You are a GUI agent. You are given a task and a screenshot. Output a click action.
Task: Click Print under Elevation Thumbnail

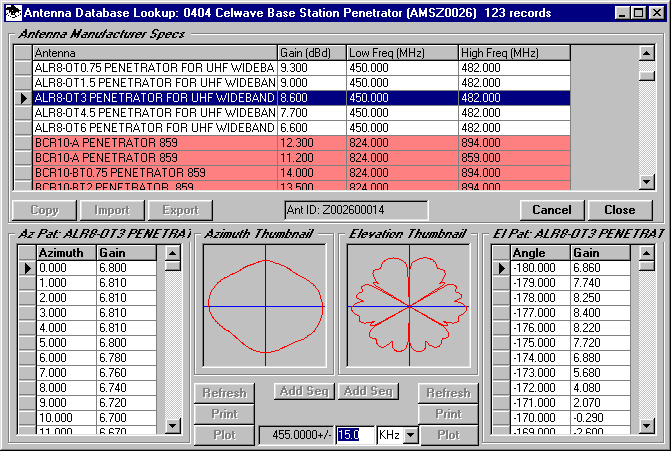click(x=448, y=414)
